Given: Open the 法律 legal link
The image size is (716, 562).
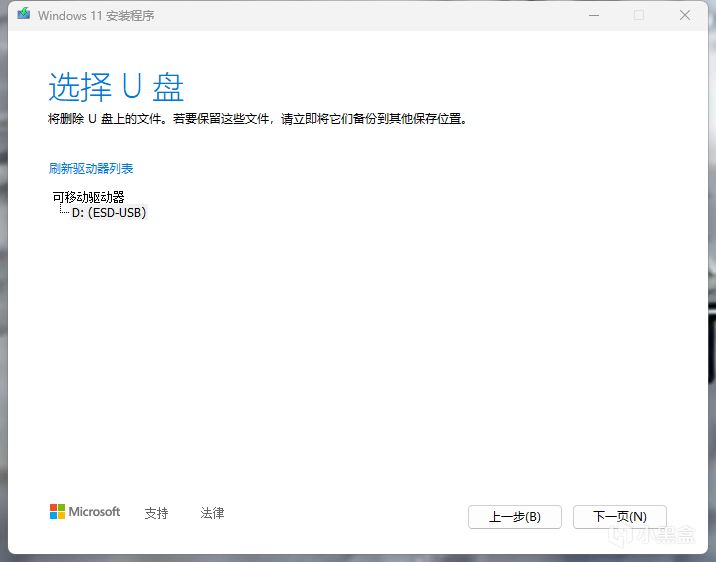Looking at the screenshot, I should point(212,513).
